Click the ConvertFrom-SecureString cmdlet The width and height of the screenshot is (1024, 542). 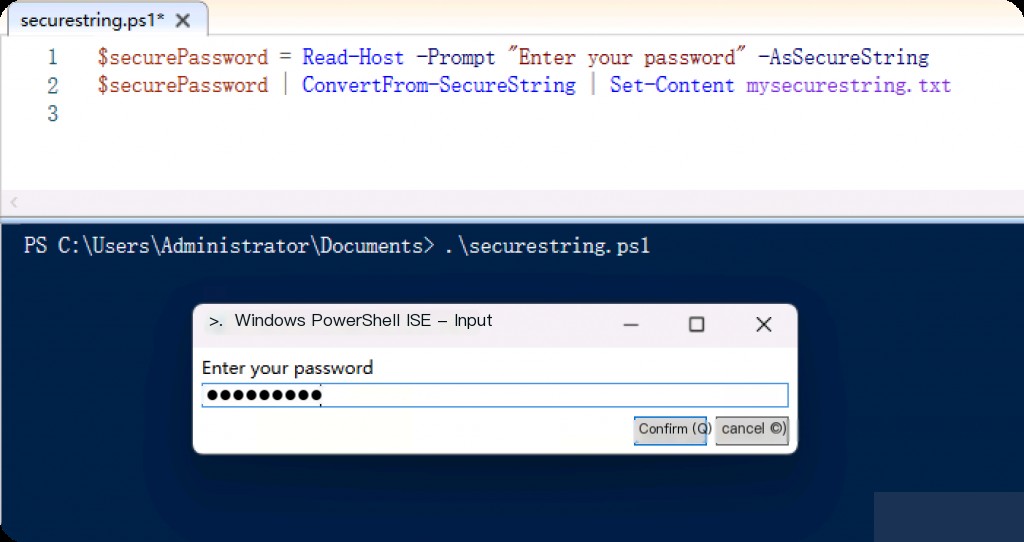(439, 86)
